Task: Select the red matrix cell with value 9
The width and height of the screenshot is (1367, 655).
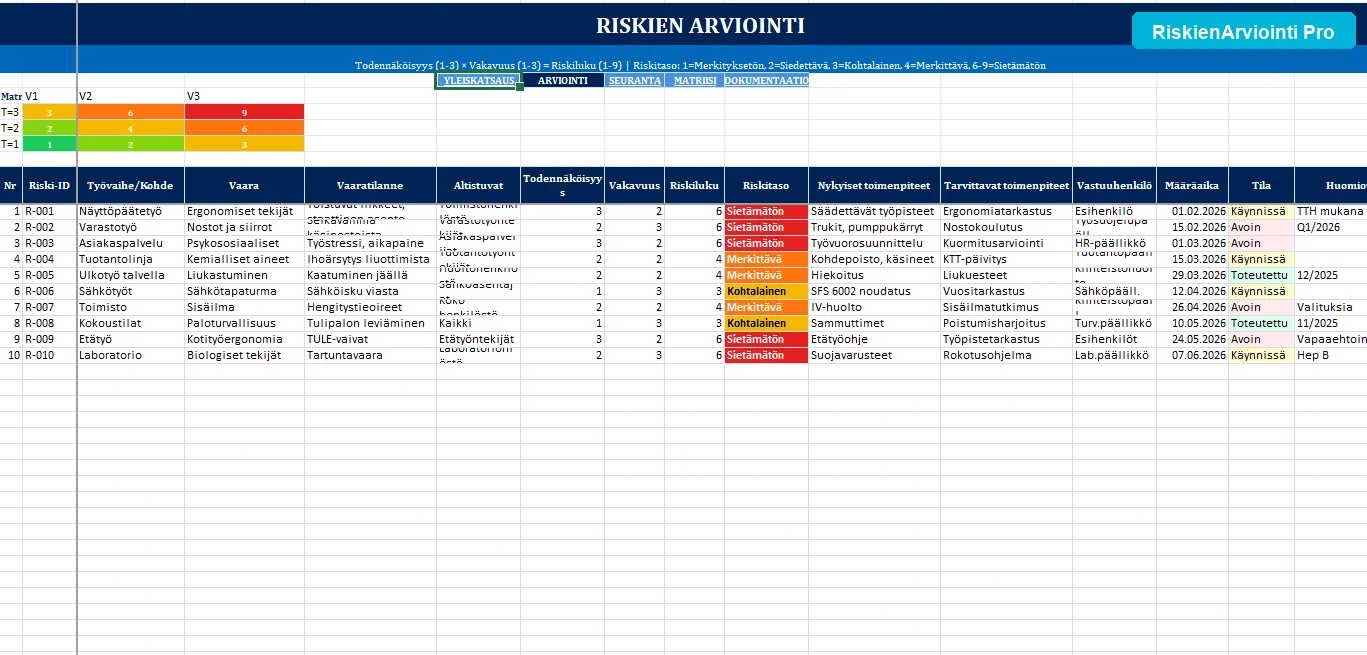Action: [x=244, y=112]
